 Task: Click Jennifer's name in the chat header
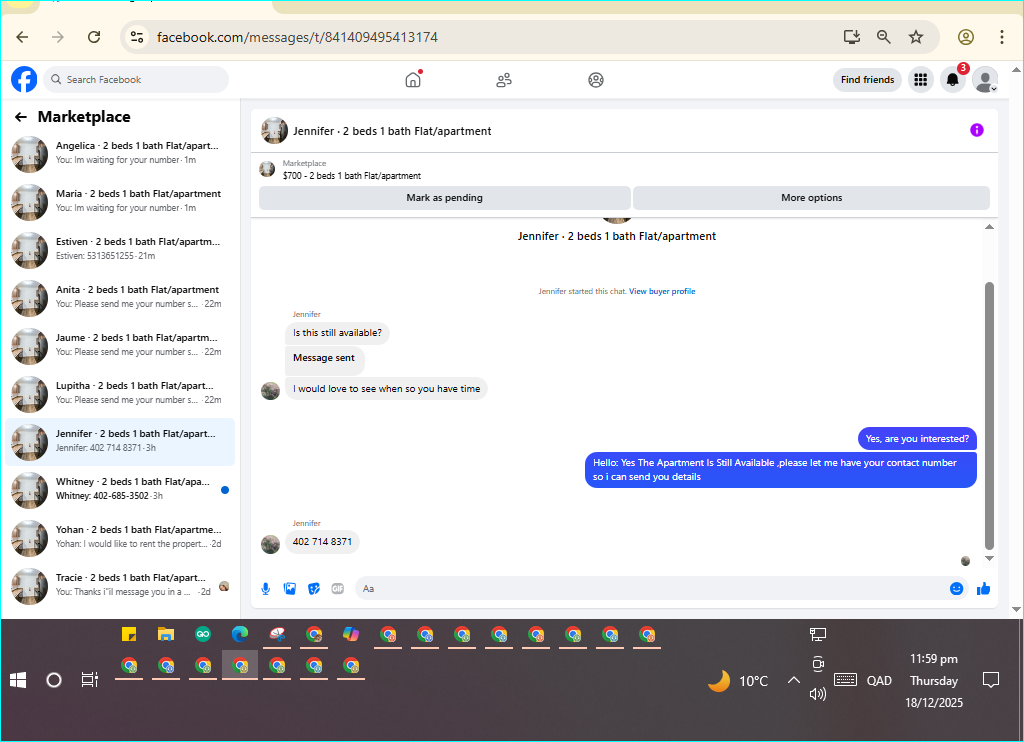point(392,131)
